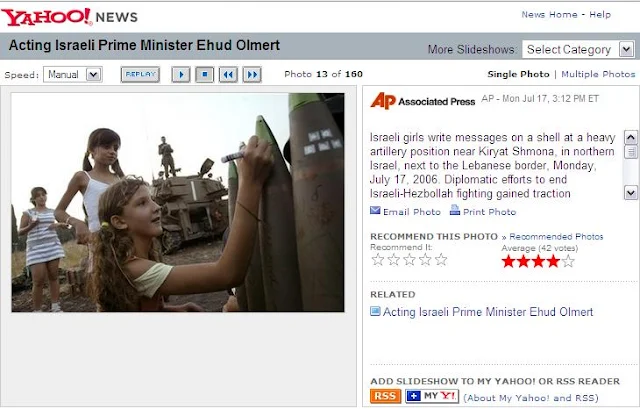Image resolution: width=640 pixels, height=409 pixels.
Task: Open the Select Category dropdown
Action: tap(578, 50)
